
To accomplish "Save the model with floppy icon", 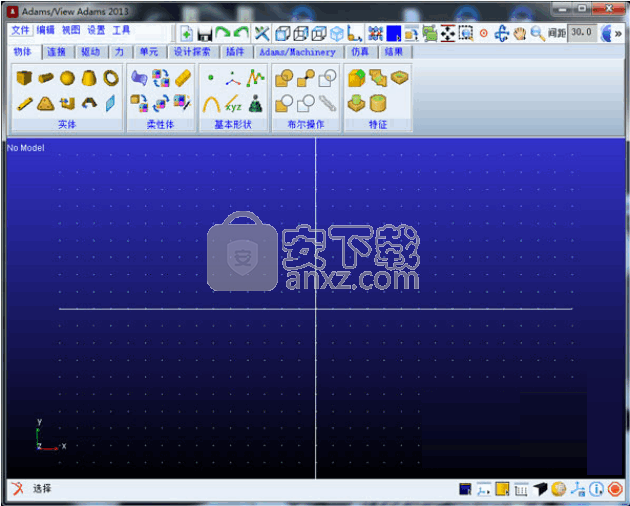I will click(205, 34).
